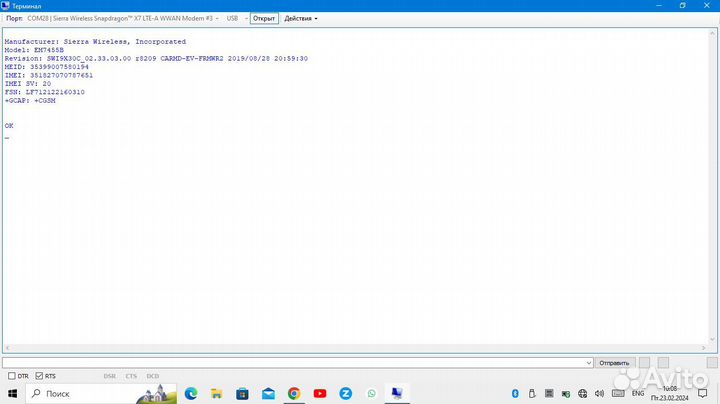The height and width of the screenshot is (404, 720).
Task: Open WhatsApp from the taskbar
Action: click(x=372, y=394)
